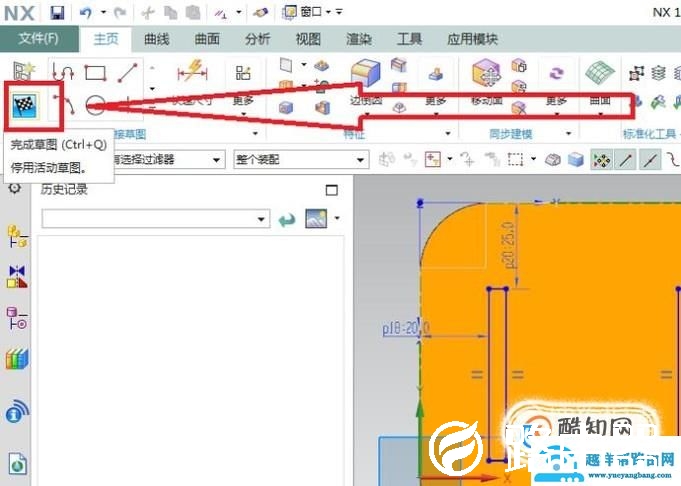Click the surface mesh 曲面 icon

pos(600,72)
